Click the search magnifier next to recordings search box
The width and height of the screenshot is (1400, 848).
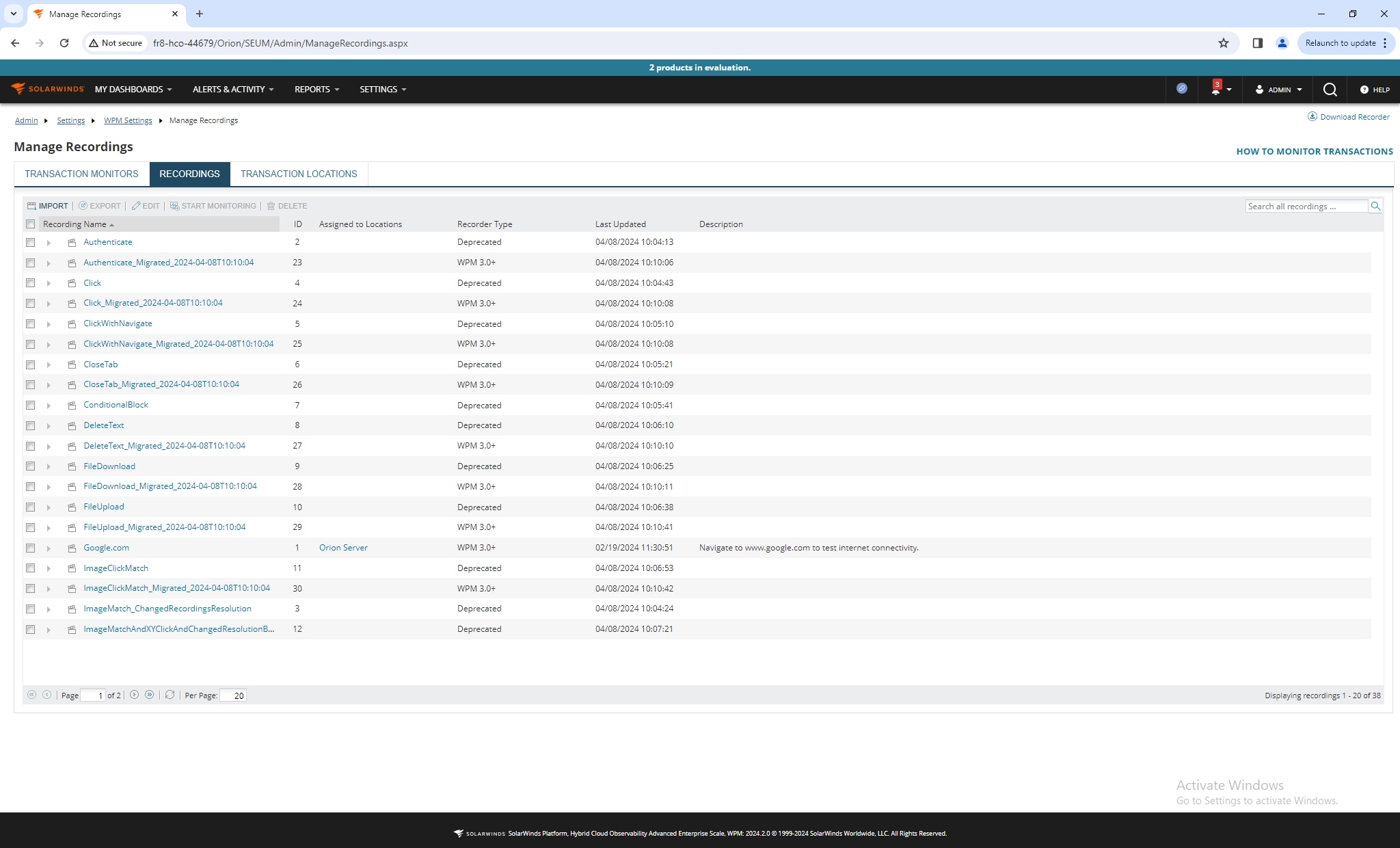point(1375,205)
